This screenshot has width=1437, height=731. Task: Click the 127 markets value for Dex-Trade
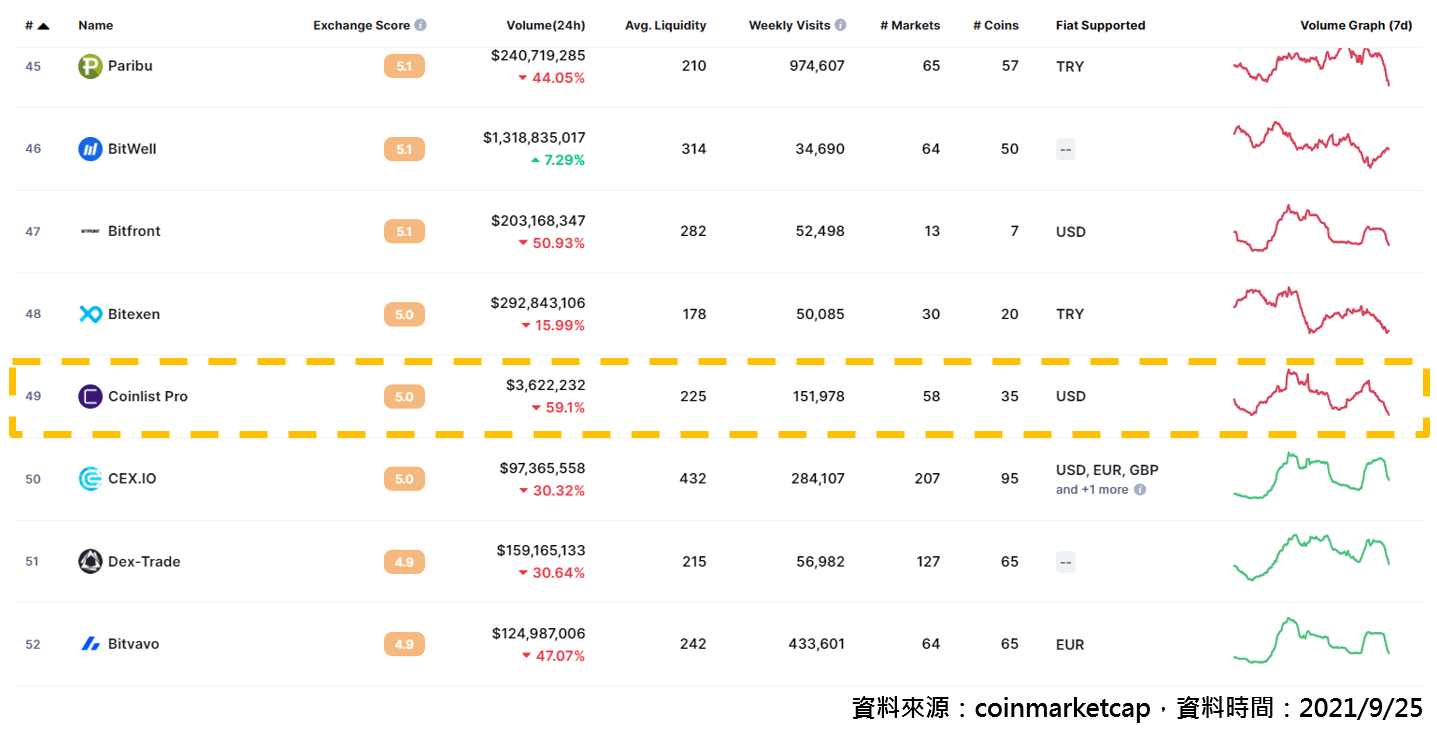click(x=928, y=562)
